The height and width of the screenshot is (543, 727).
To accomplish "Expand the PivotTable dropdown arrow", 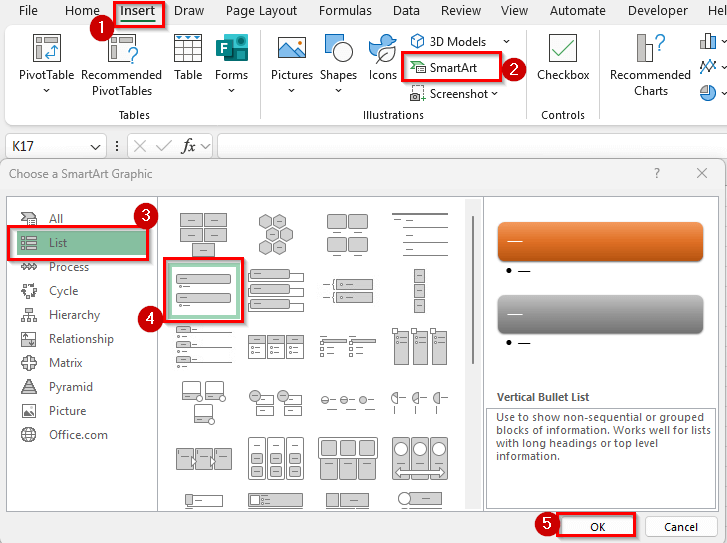I will [46, 90].
